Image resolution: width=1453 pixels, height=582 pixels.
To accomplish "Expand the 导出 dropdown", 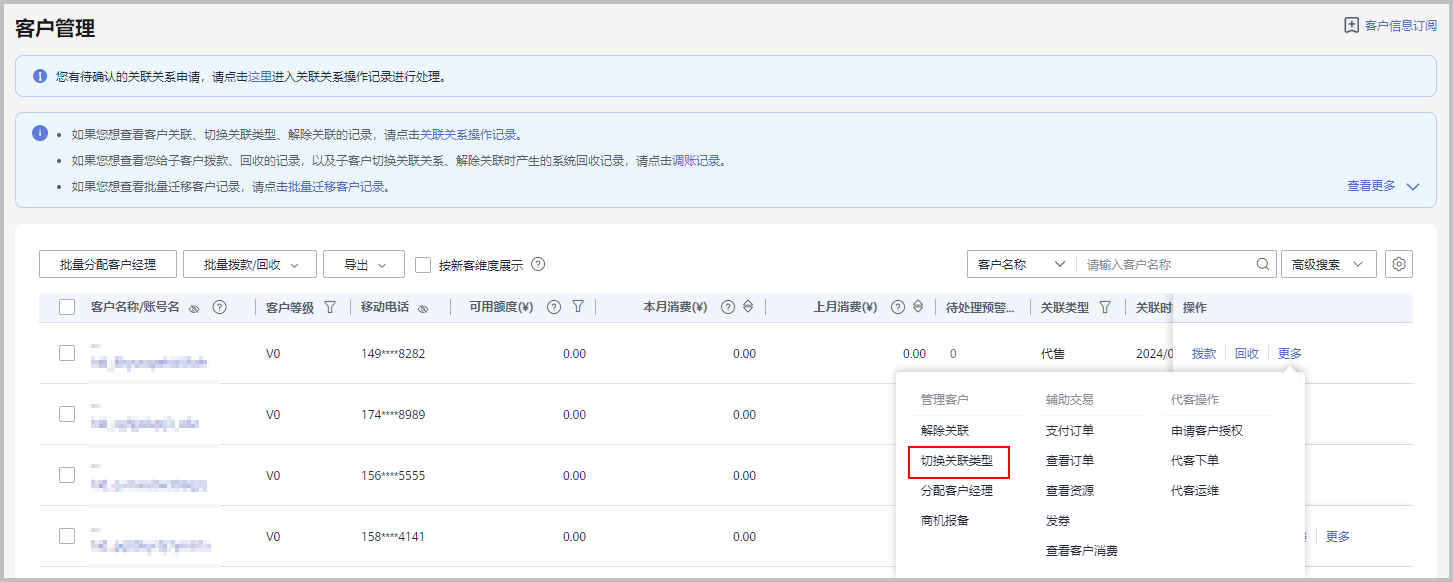I will (x=363, y=265).
